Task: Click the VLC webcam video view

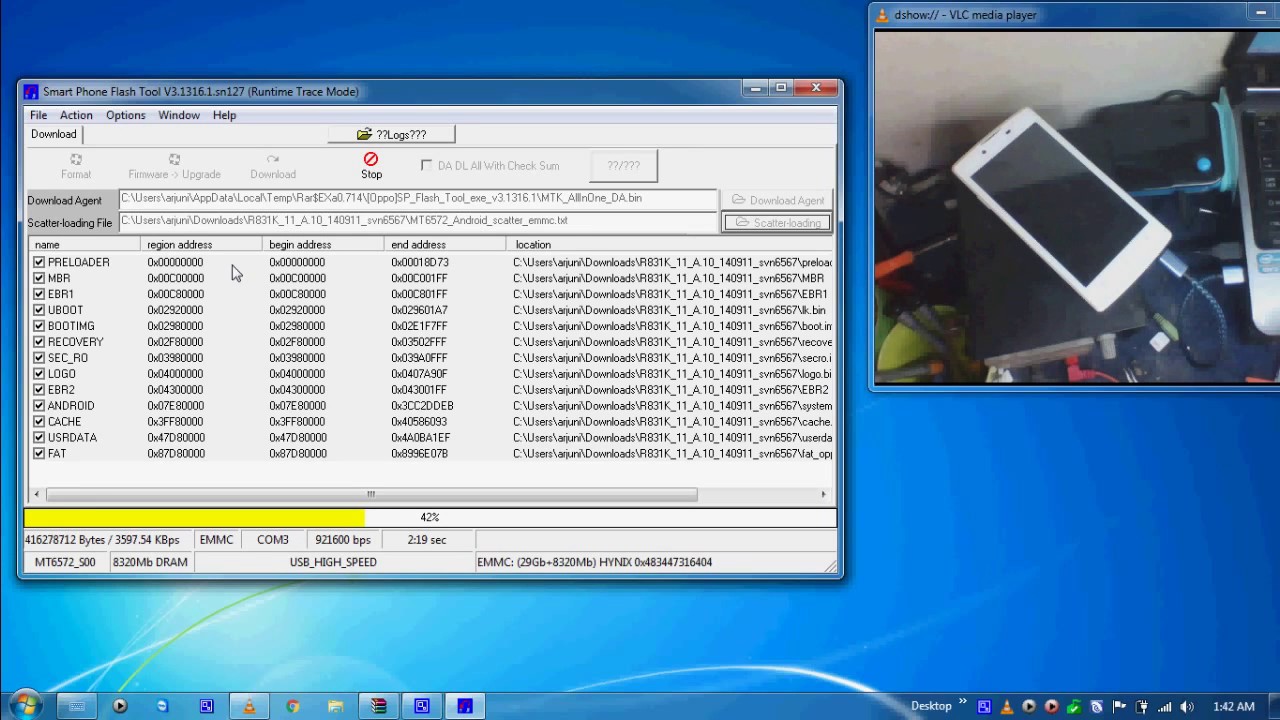Action: coord(1077,207)
